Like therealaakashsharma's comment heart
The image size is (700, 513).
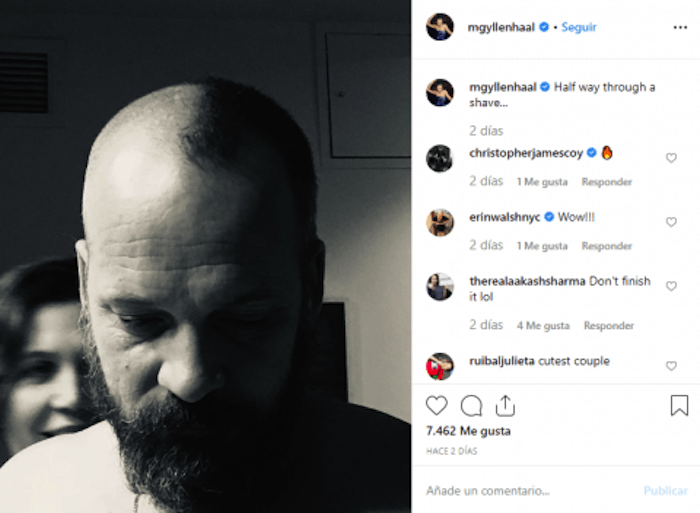671,286
